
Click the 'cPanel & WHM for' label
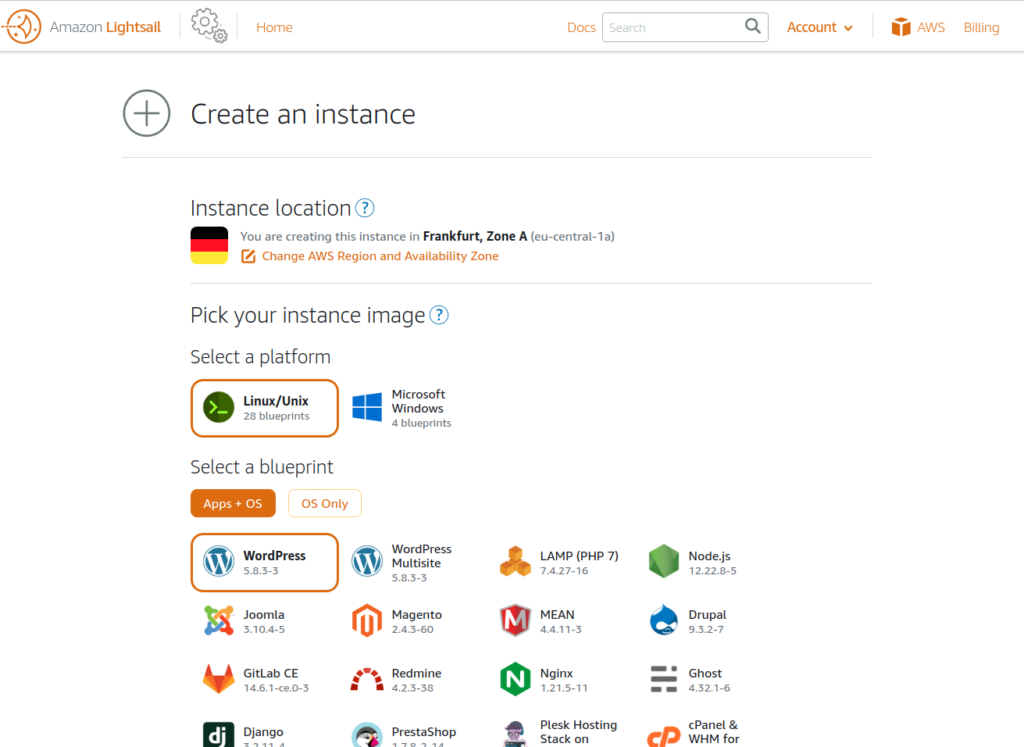tap(714, 732)
